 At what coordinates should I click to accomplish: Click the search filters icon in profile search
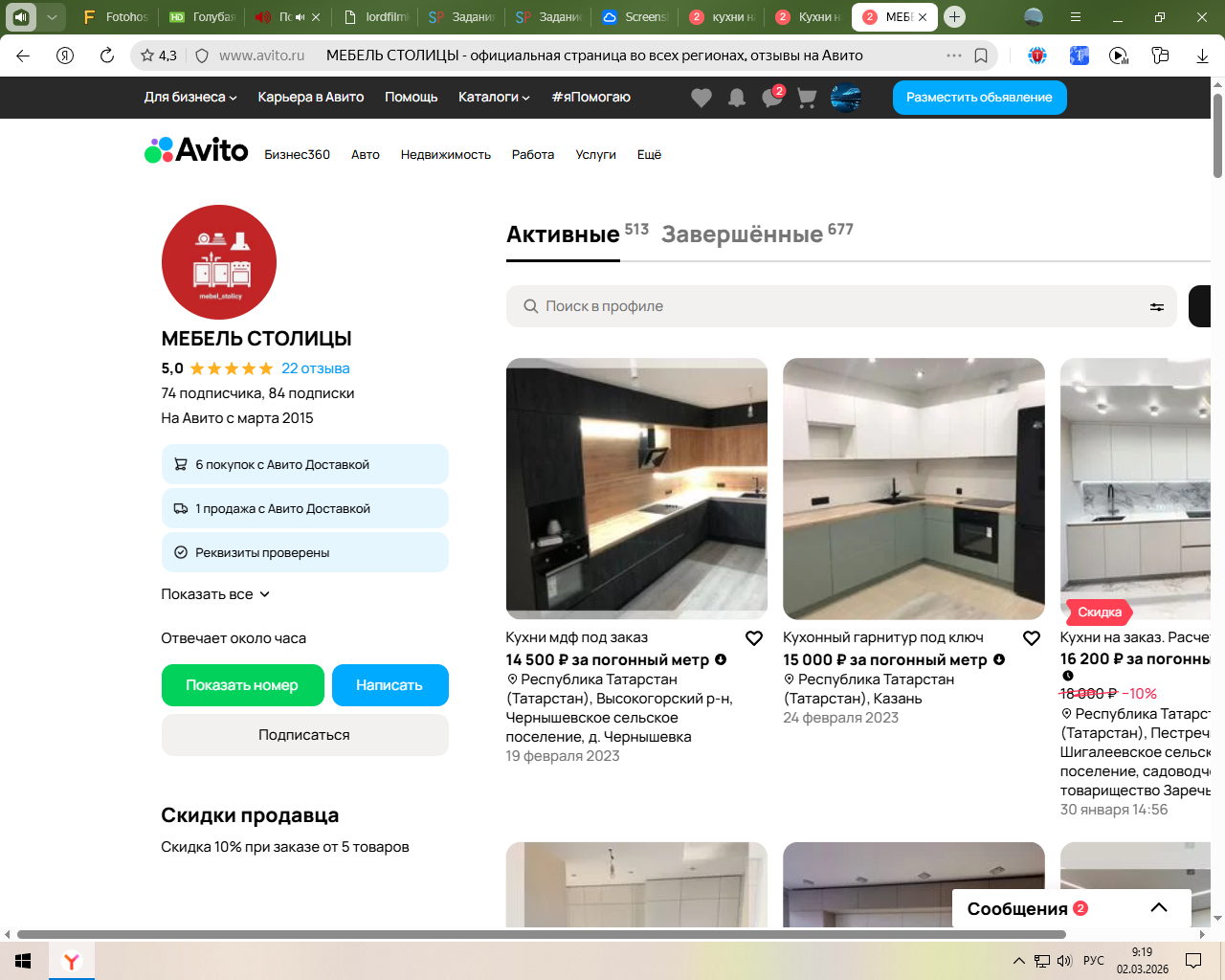[x=1157, y=306]
